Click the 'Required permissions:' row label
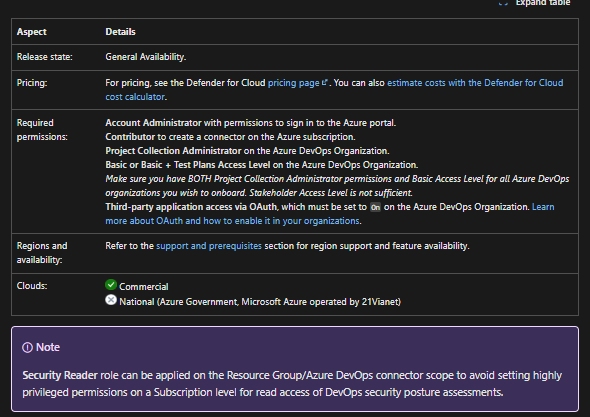 point(42,130)
